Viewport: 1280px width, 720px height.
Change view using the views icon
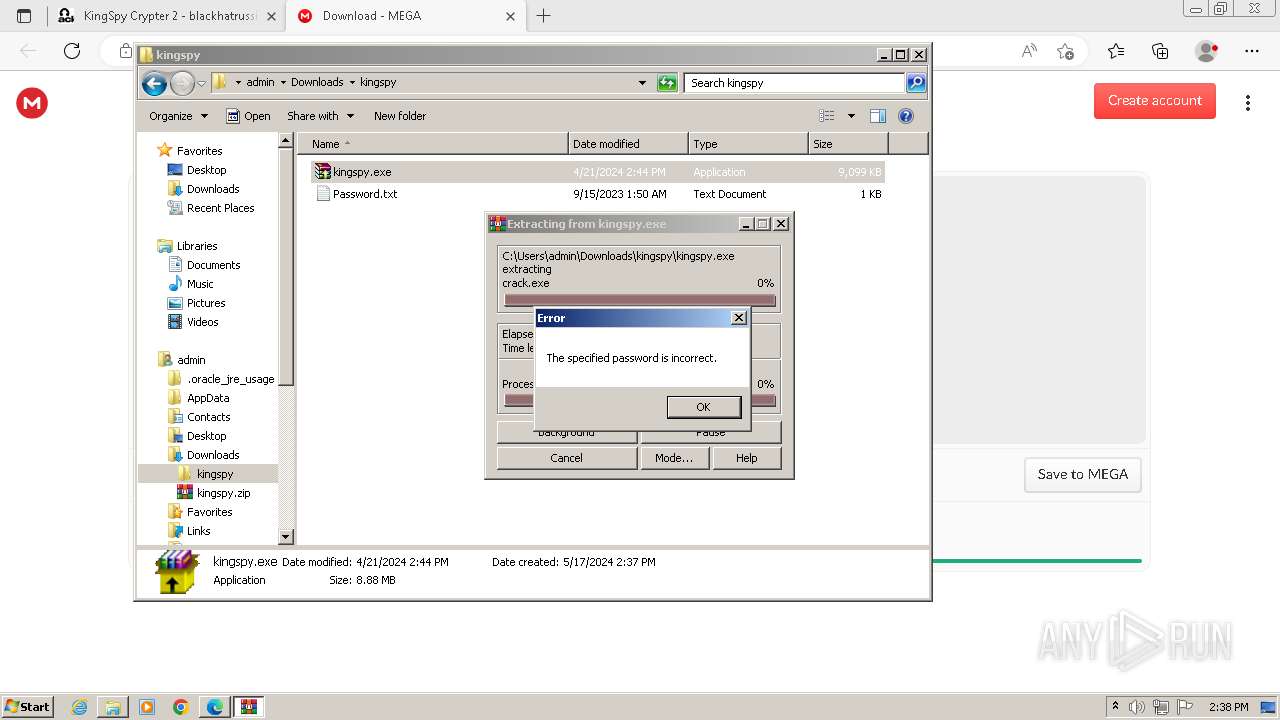point(827,116)
